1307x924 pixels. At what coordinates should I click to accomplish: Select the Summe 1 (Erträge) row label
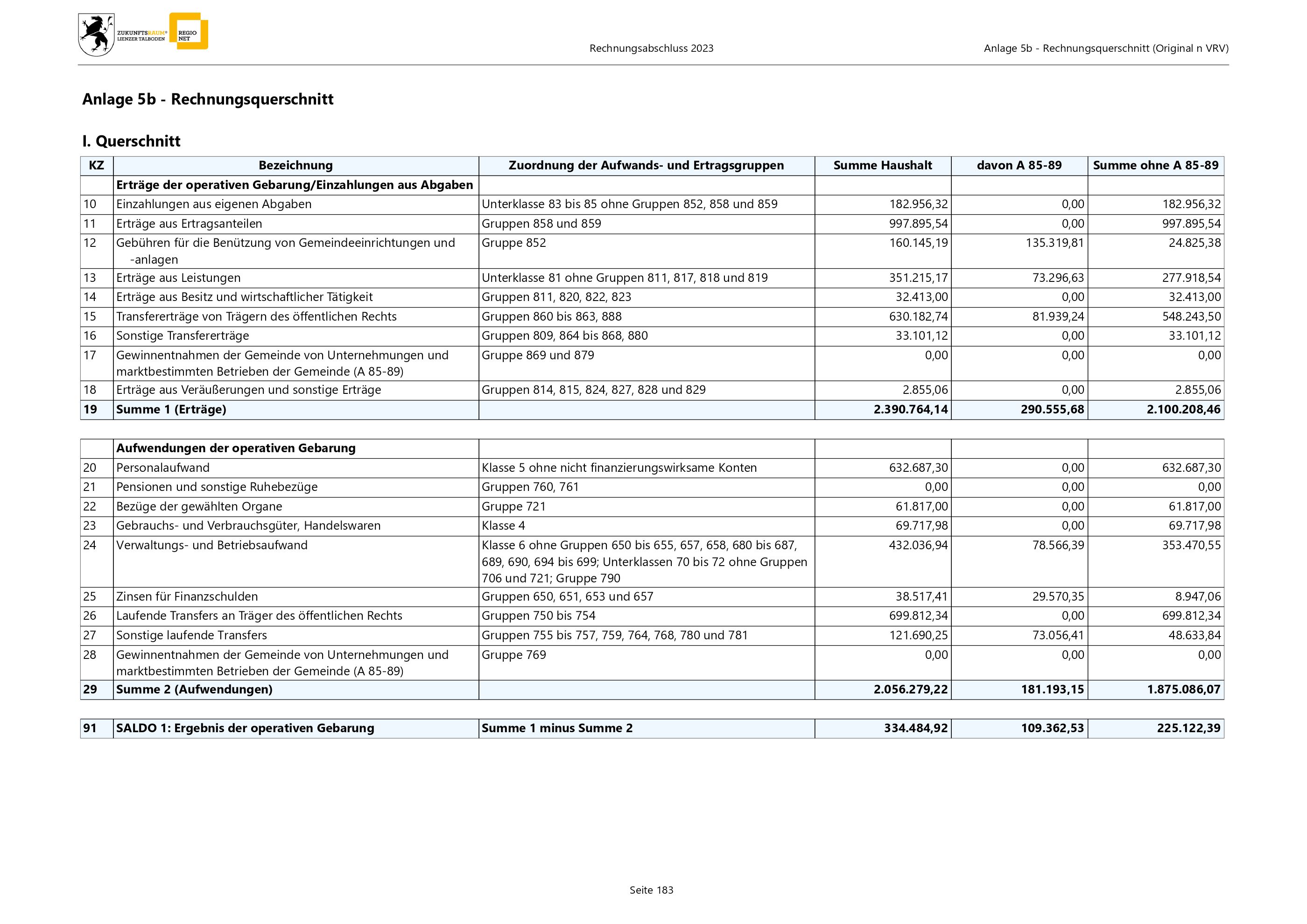[x=171, y=410]
